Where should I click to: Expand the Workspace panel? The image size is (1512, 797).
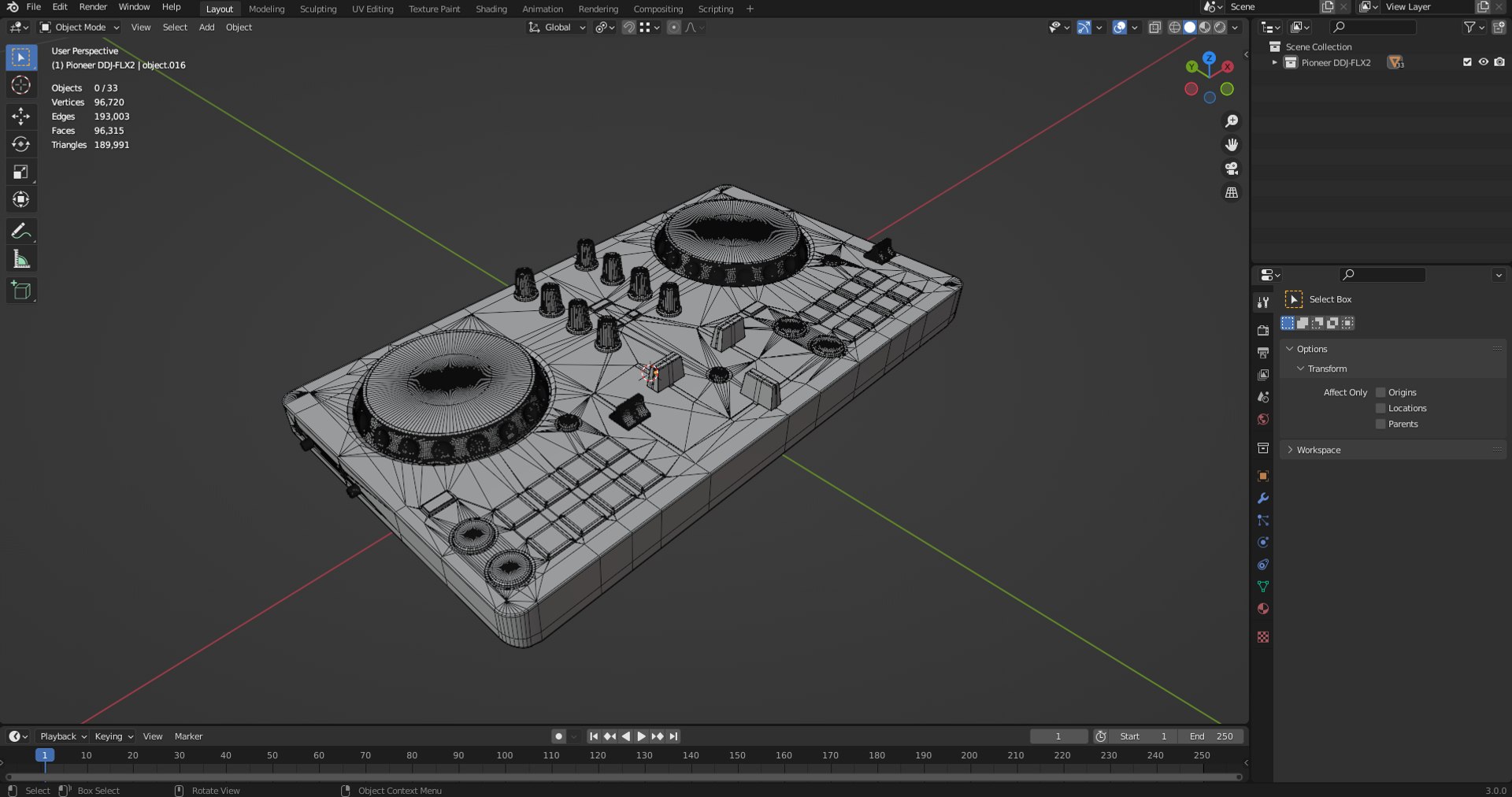click(x=1289, y=450)
